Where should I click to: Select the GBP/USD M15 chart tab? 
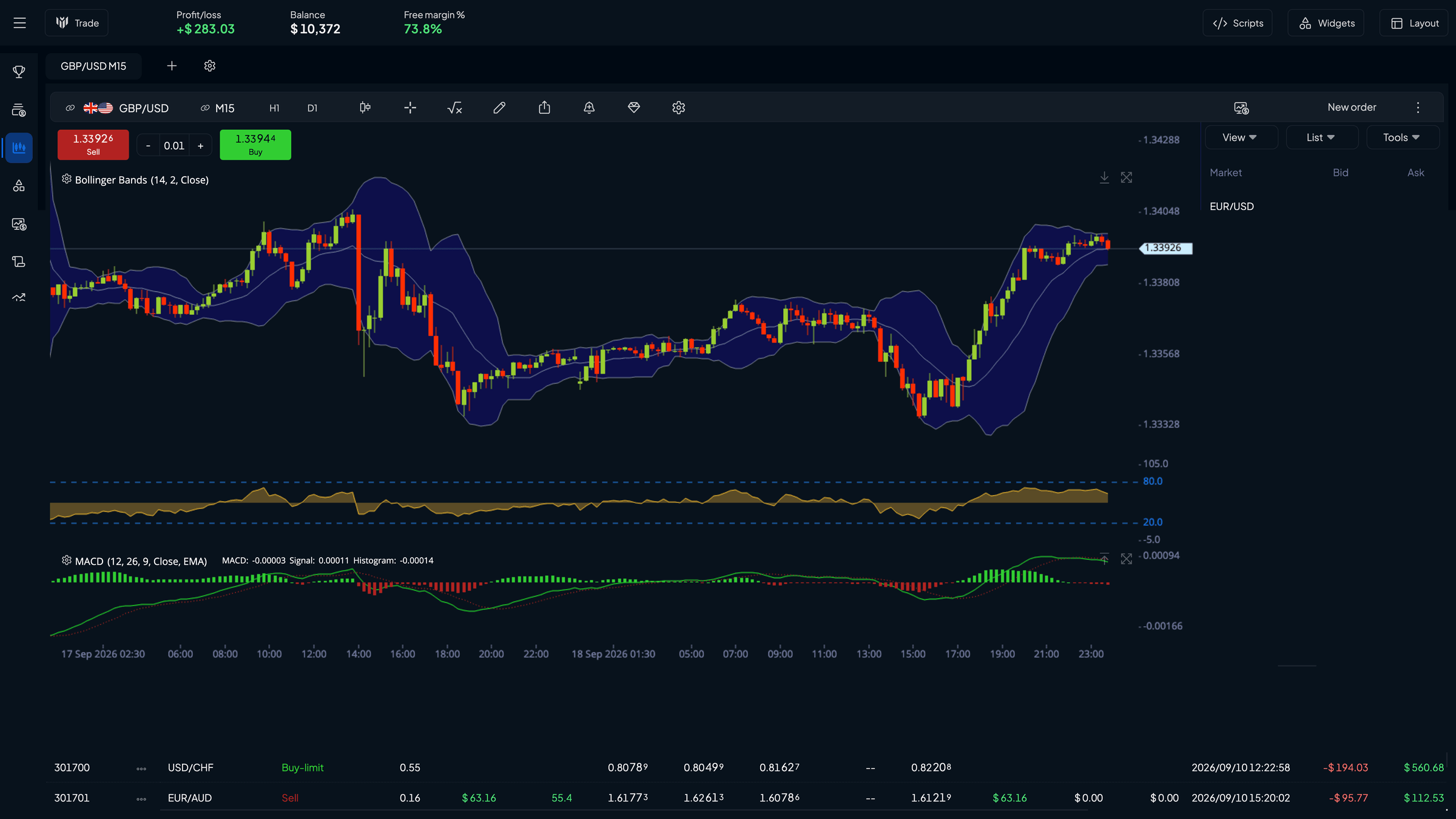tap(93, 66)
